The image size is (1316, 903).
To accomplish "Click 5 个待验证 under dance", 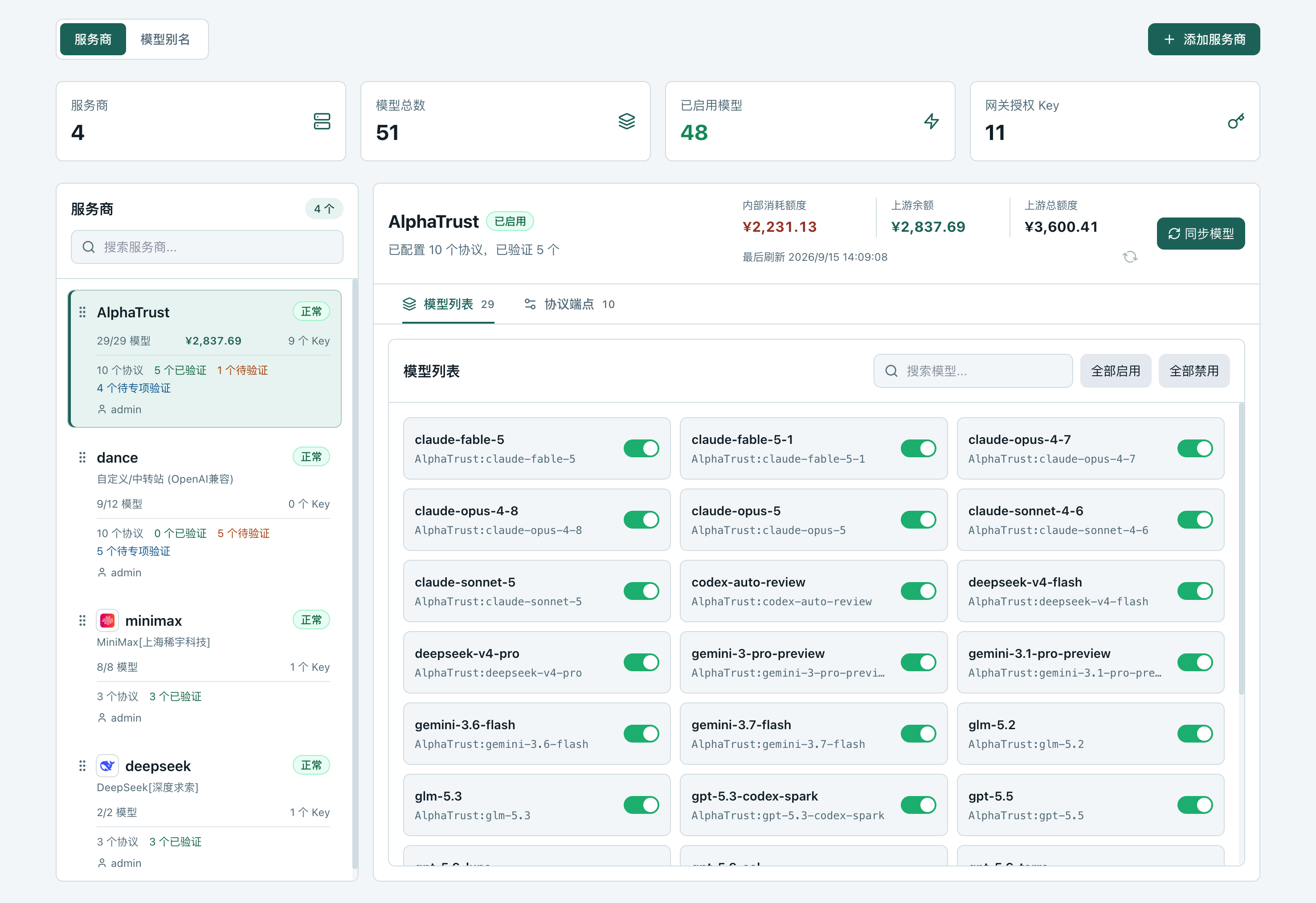I will (x=244, y=533).
